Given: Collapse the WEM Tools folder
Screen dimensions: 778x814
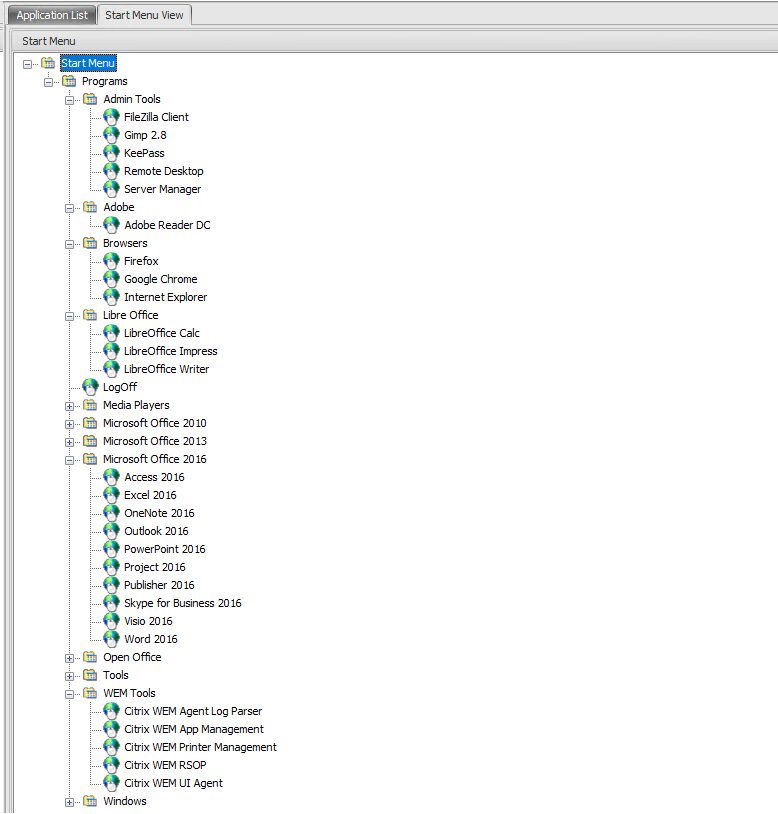Looking at the screenshot, I should (69, 695).
